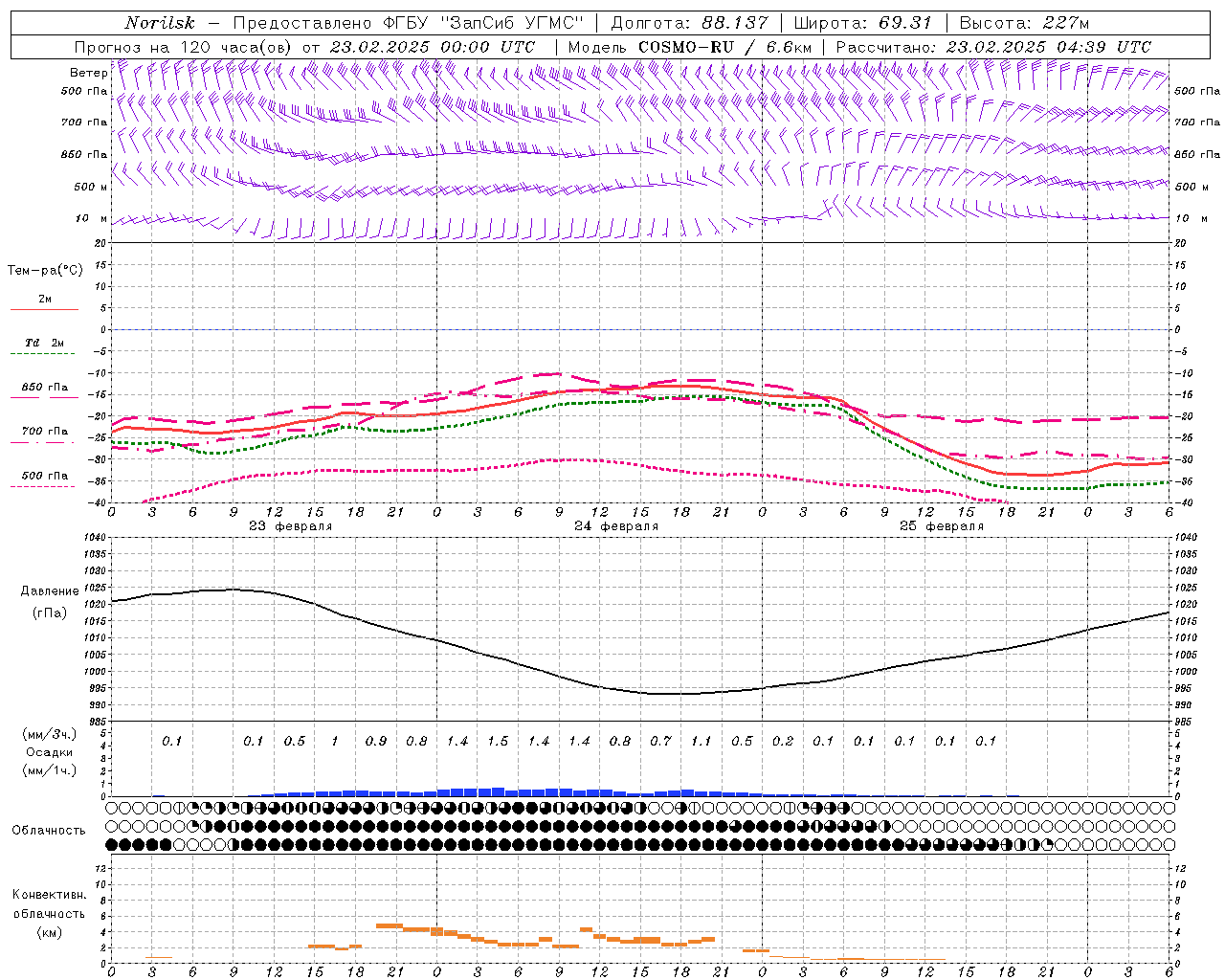Click the 'Высота: 227м' header field
The image size is (1225, 980).
pos(1024,23)
